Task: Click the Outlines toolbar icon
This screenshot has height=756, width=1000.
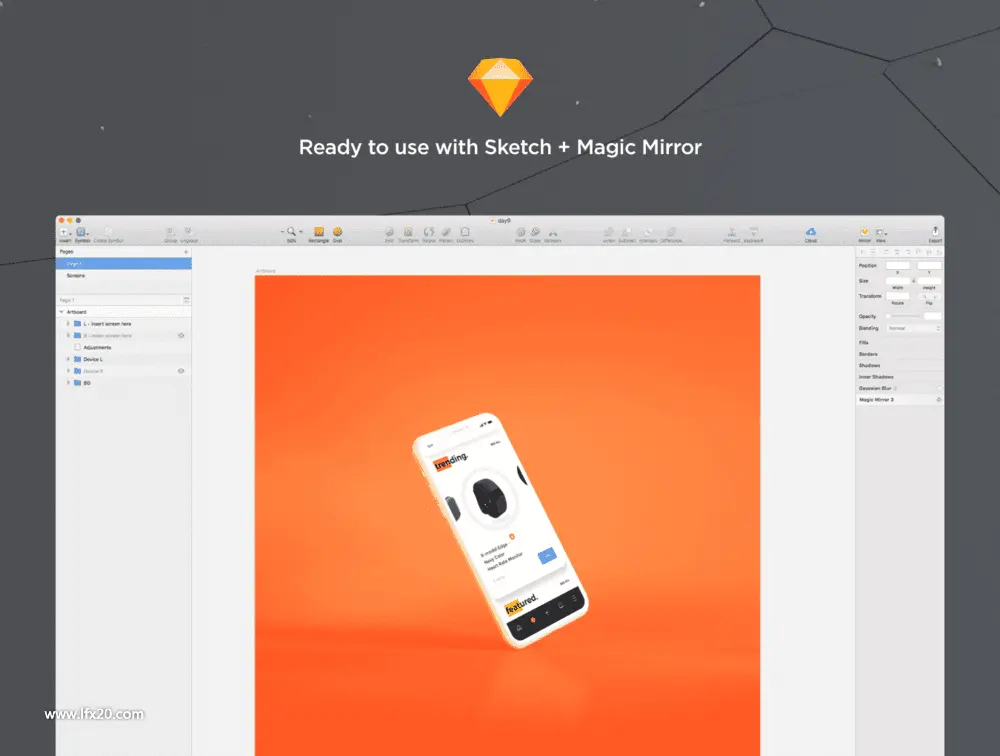Action: [x=465, y=232]
